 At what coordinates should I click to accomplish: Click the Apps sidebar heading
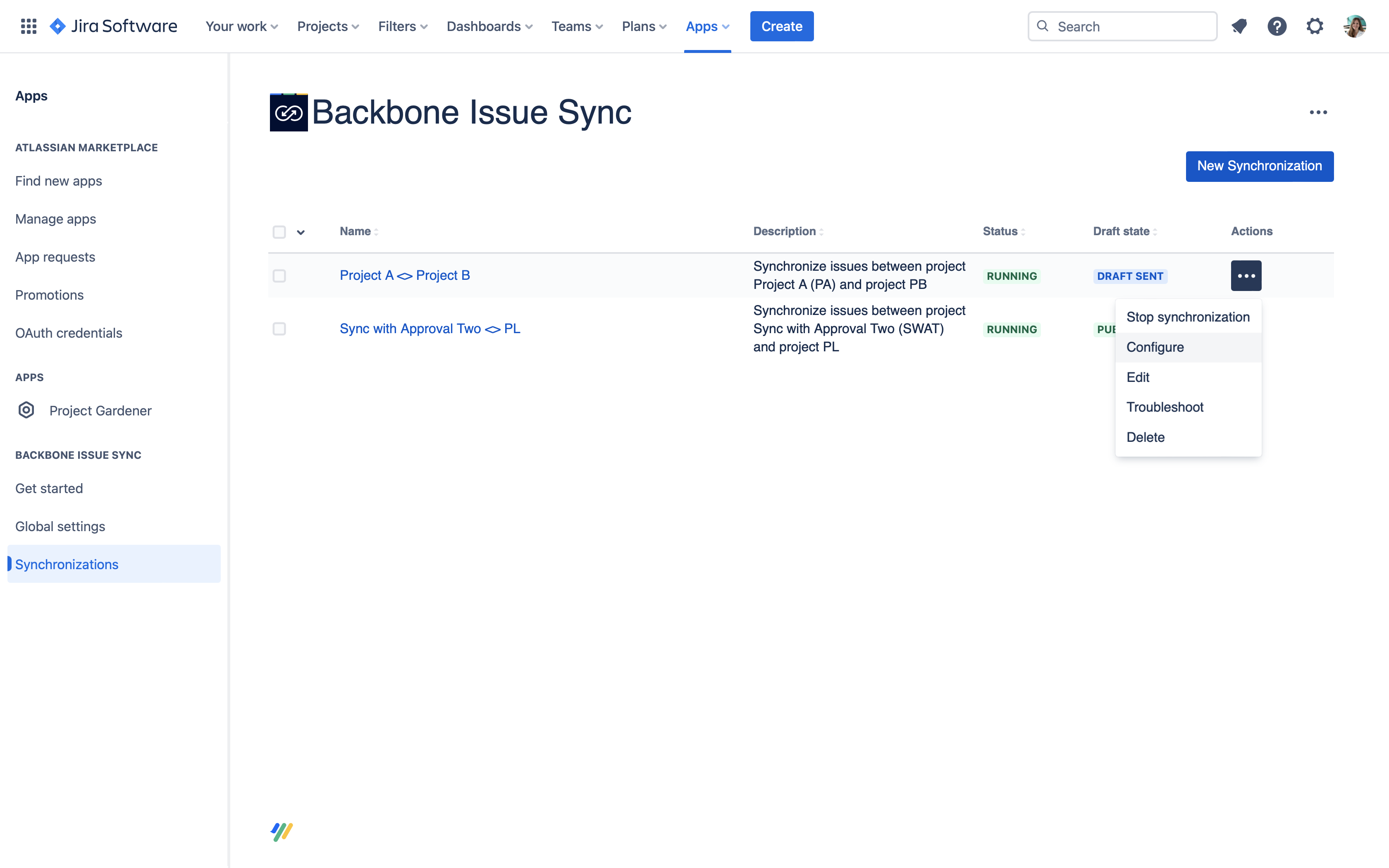tap(31, 96)
